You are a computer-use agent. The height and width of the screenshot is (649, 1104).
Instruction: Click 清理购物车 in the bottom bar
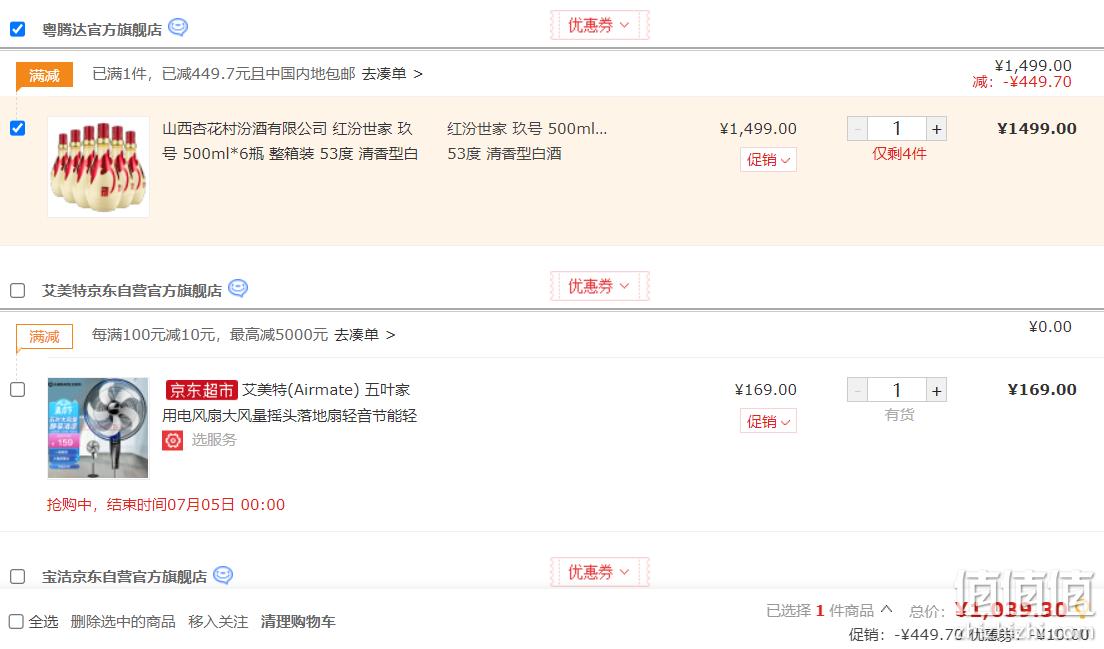pyautogui.click(x=298, y=622)
